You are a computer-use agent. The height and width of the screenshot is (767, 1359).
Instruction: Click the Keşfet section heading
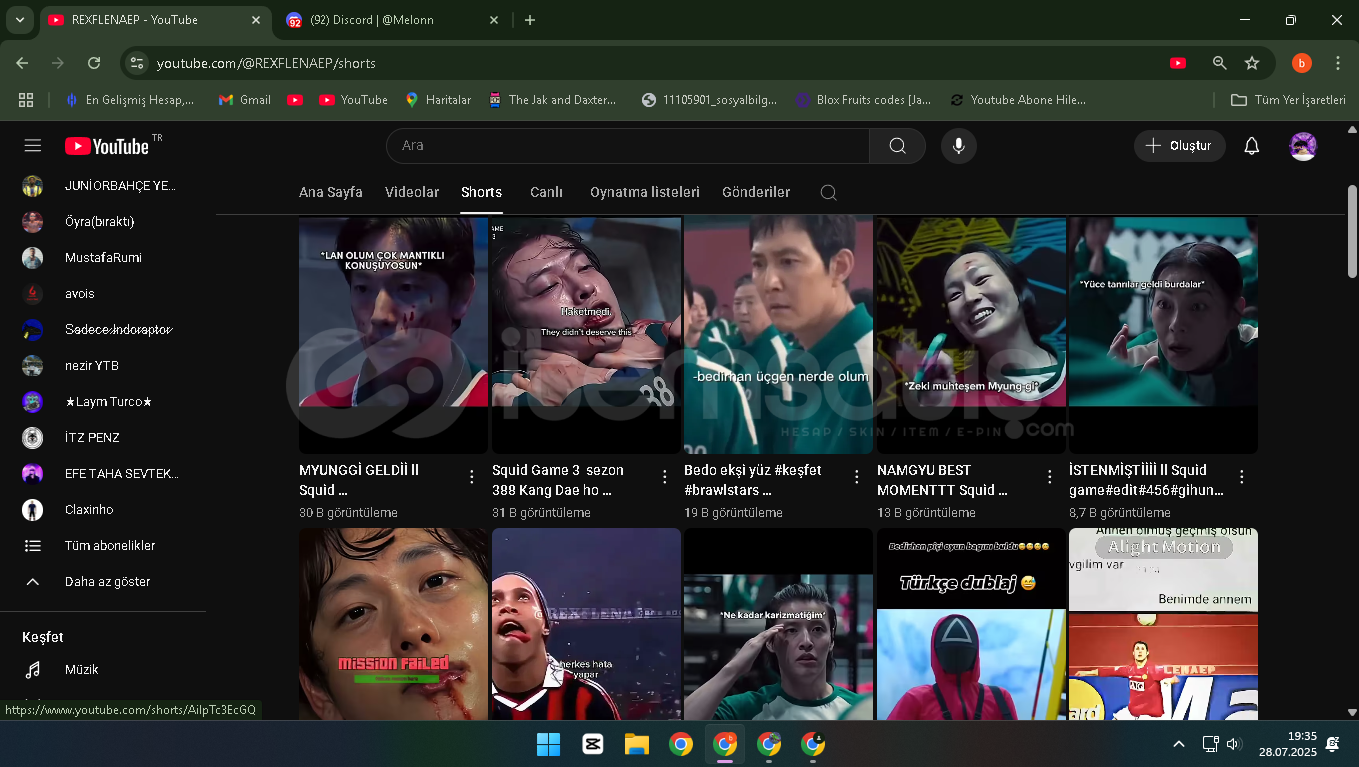pyautogui.click(x=43, y=637)
